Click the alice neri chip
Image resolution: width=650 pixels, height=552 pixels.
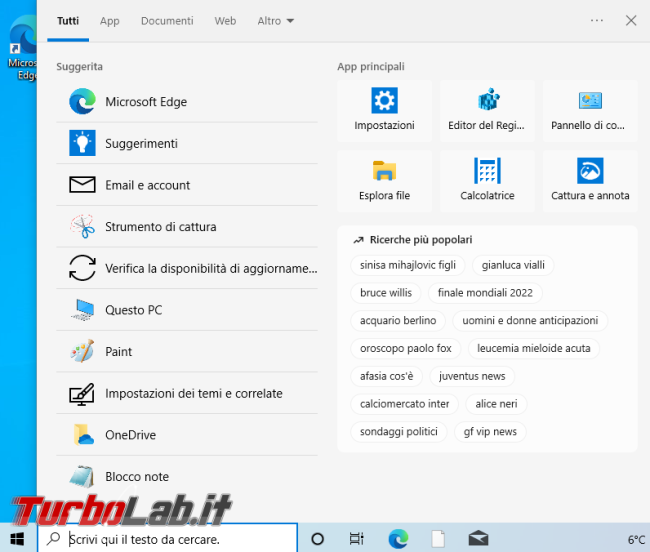pos(496,404)
